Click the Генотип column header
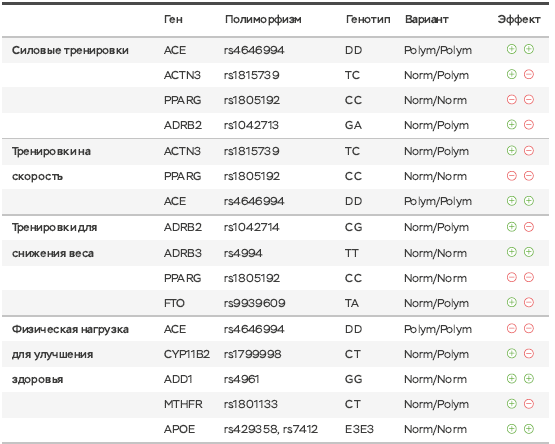Screen dimensions: 555x444 point(368,19)
